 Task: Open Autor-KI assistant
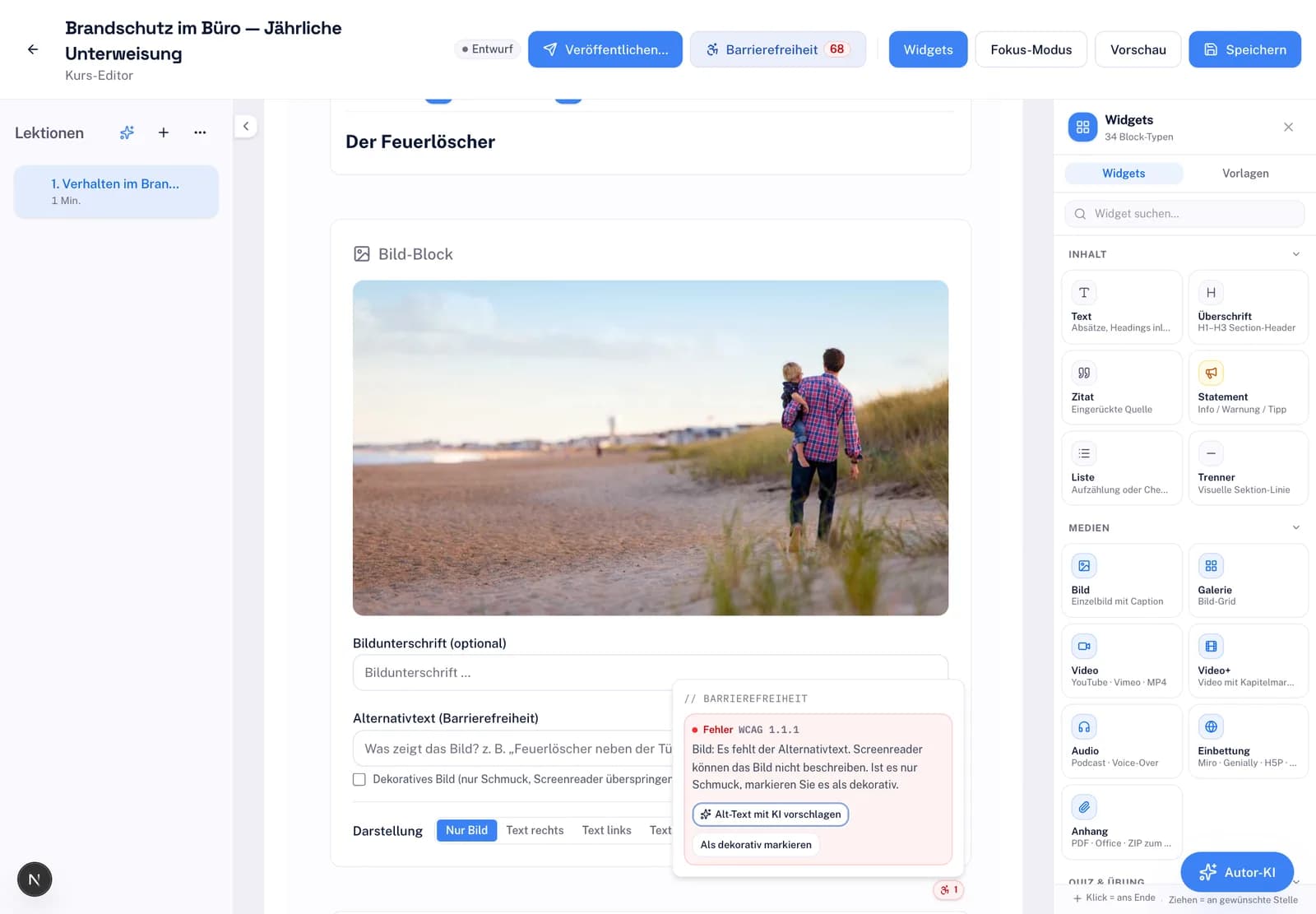(1237, 872)
